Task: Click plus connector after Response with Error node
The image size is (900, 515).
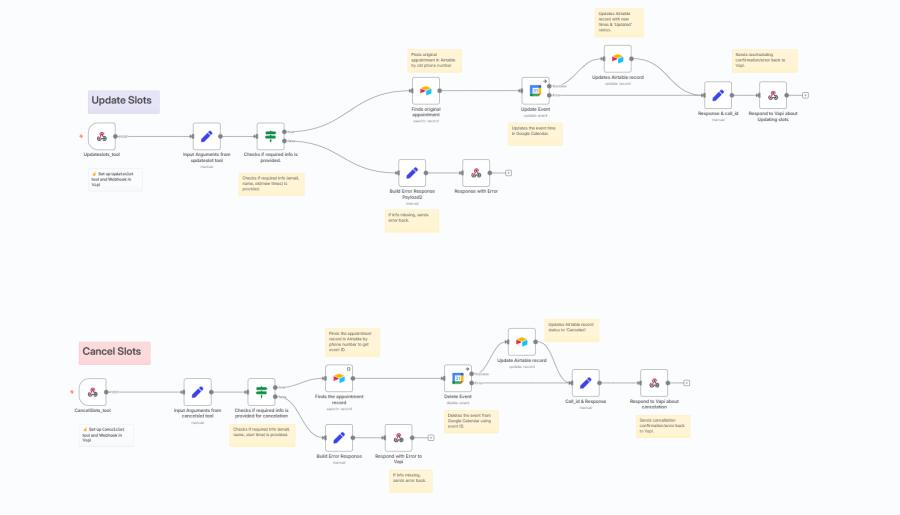Action: click(x=509, y=173)
